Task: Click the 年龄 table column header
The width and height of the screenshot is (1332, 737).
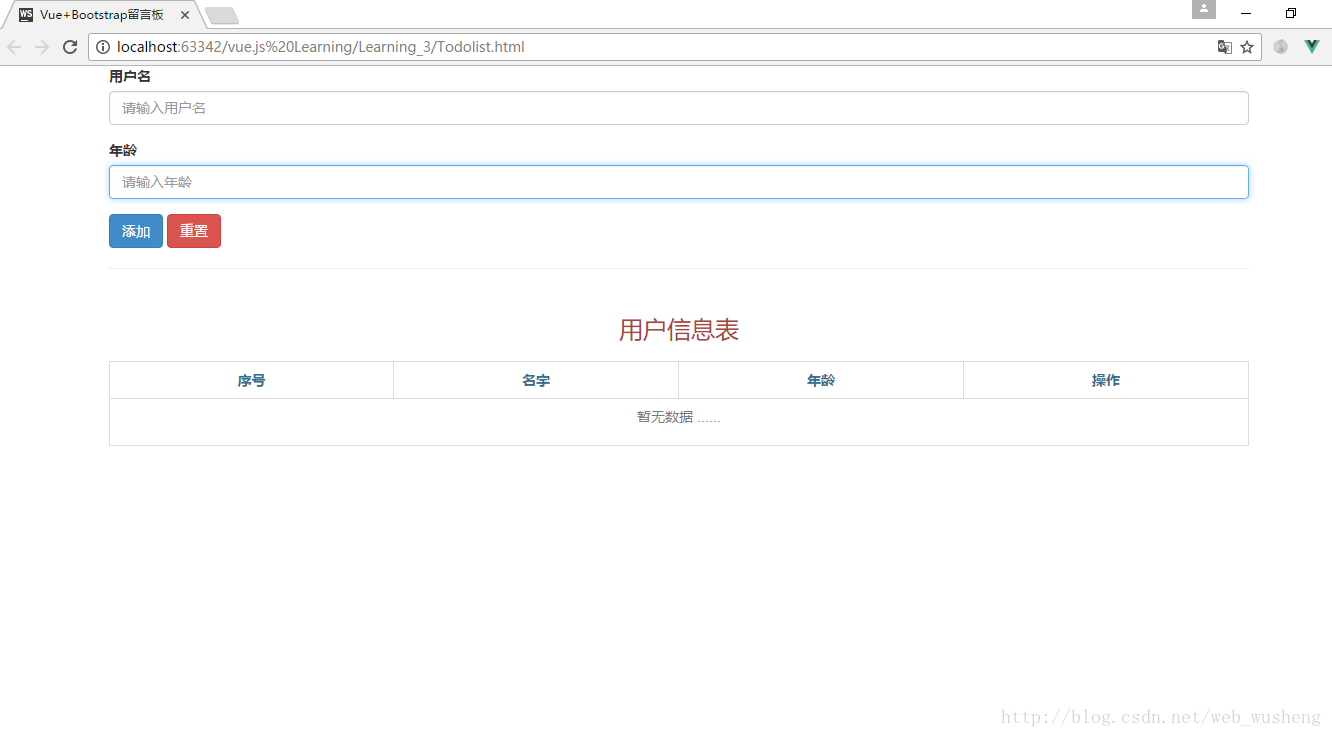Action: [821, 380]
